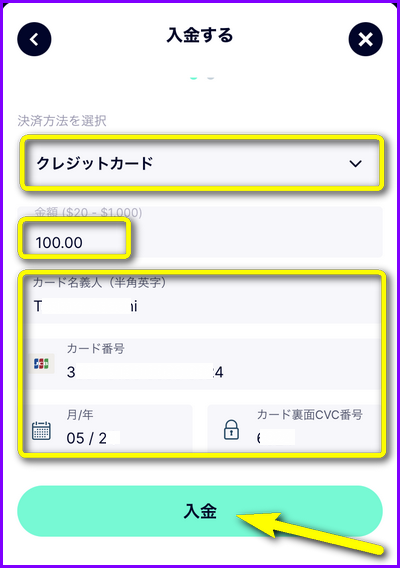This screenshot has width=400, height=568.
Task: Click the 月/年 expiry date field
Action: tap(108, 428)
